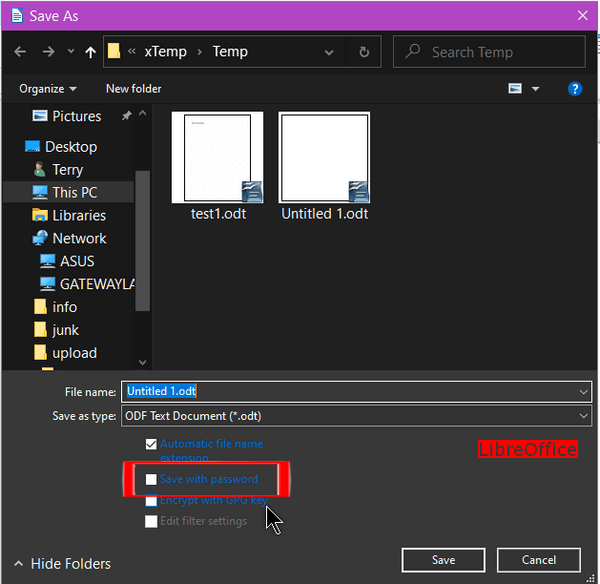Collapse folders with Hide Folders
Viewport: 600px width, 584px height.
coord(62,564)
